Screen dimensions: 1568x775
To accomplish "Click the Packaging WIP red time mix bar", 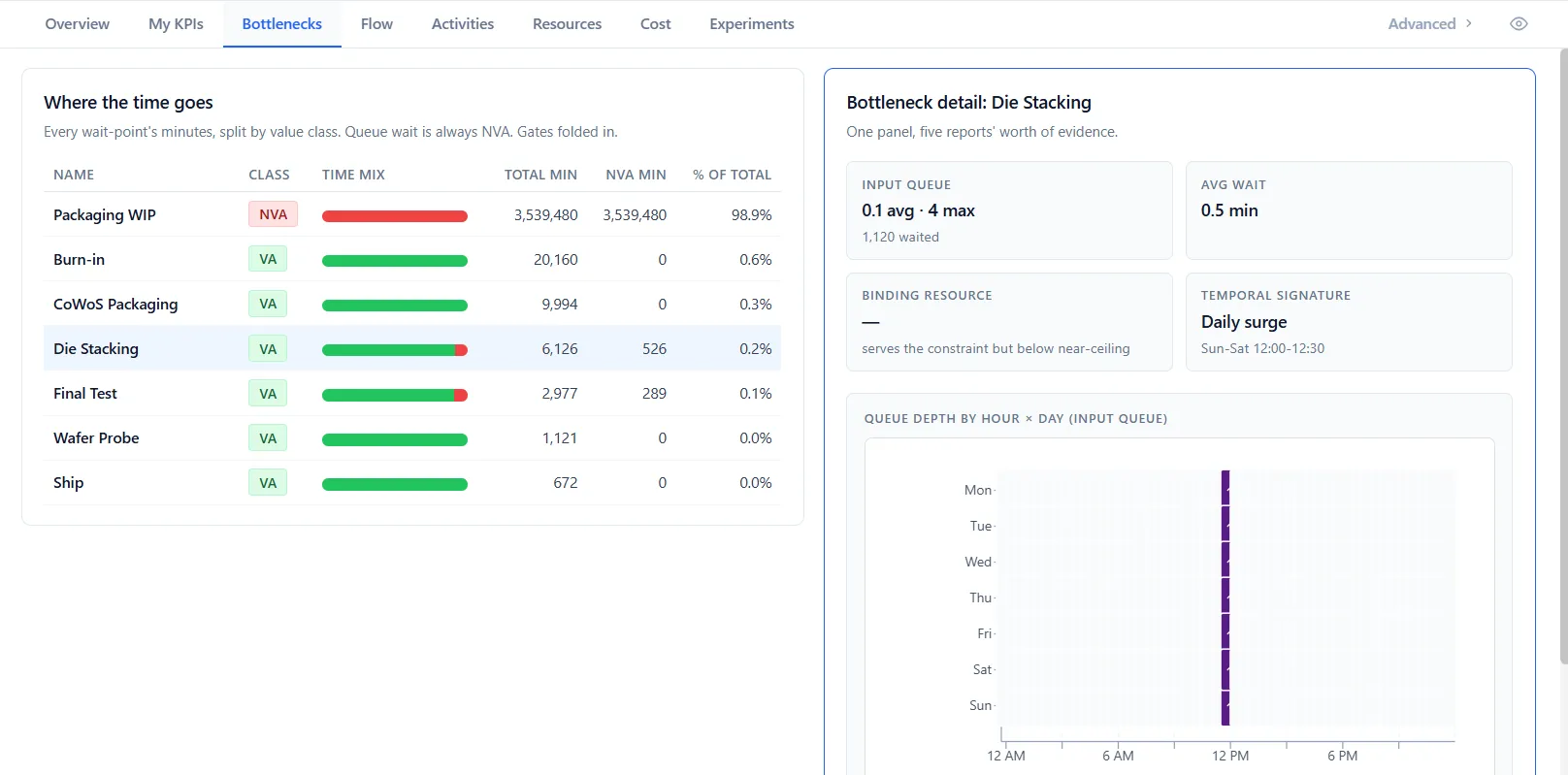I will pyautogui.click(x=395, y=216).
